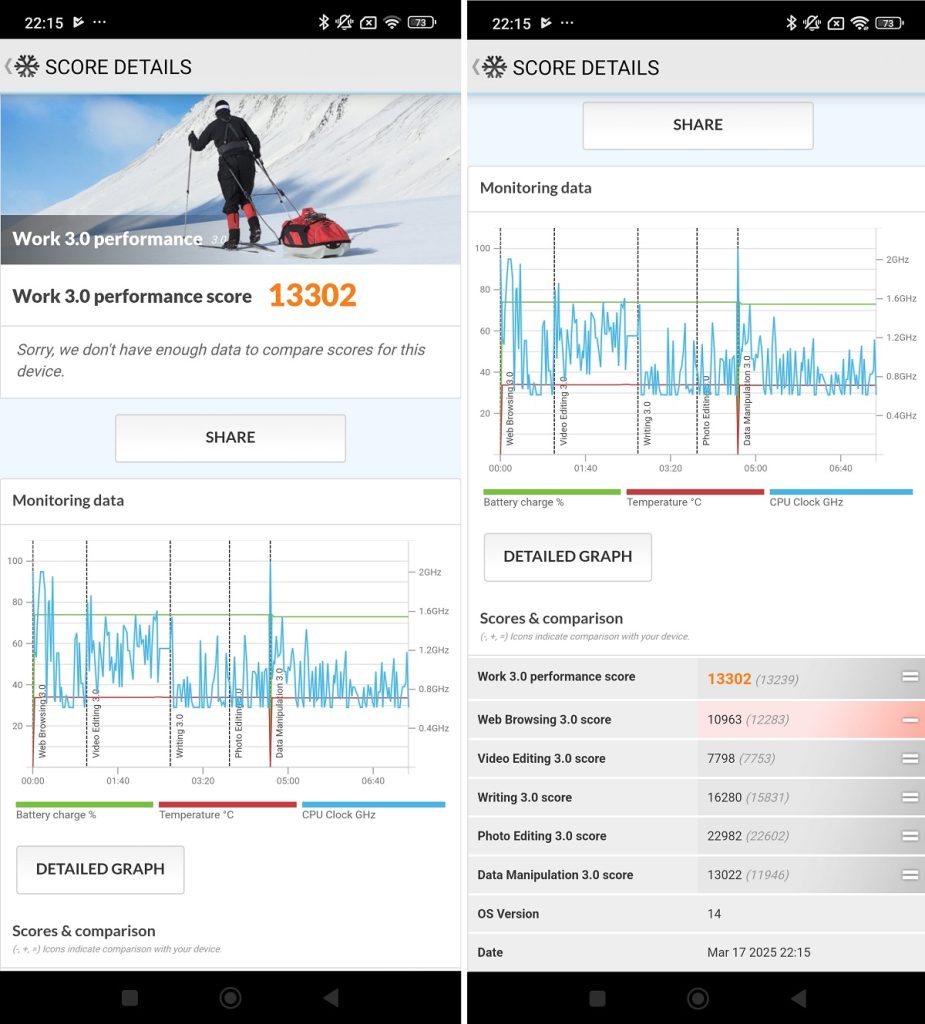Select the Video Editing 3.0 score label
The width and height of the screenshot is (925, 1024).
pyautogui.click(x=542, y=758)
